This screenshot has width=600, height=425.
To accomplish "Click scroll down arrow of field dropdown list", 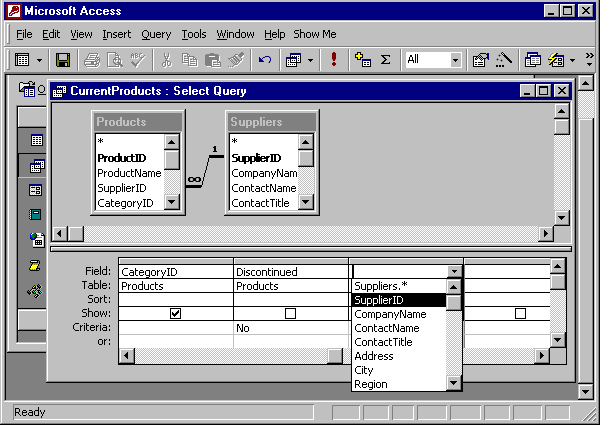I will [x=454, y=383].
